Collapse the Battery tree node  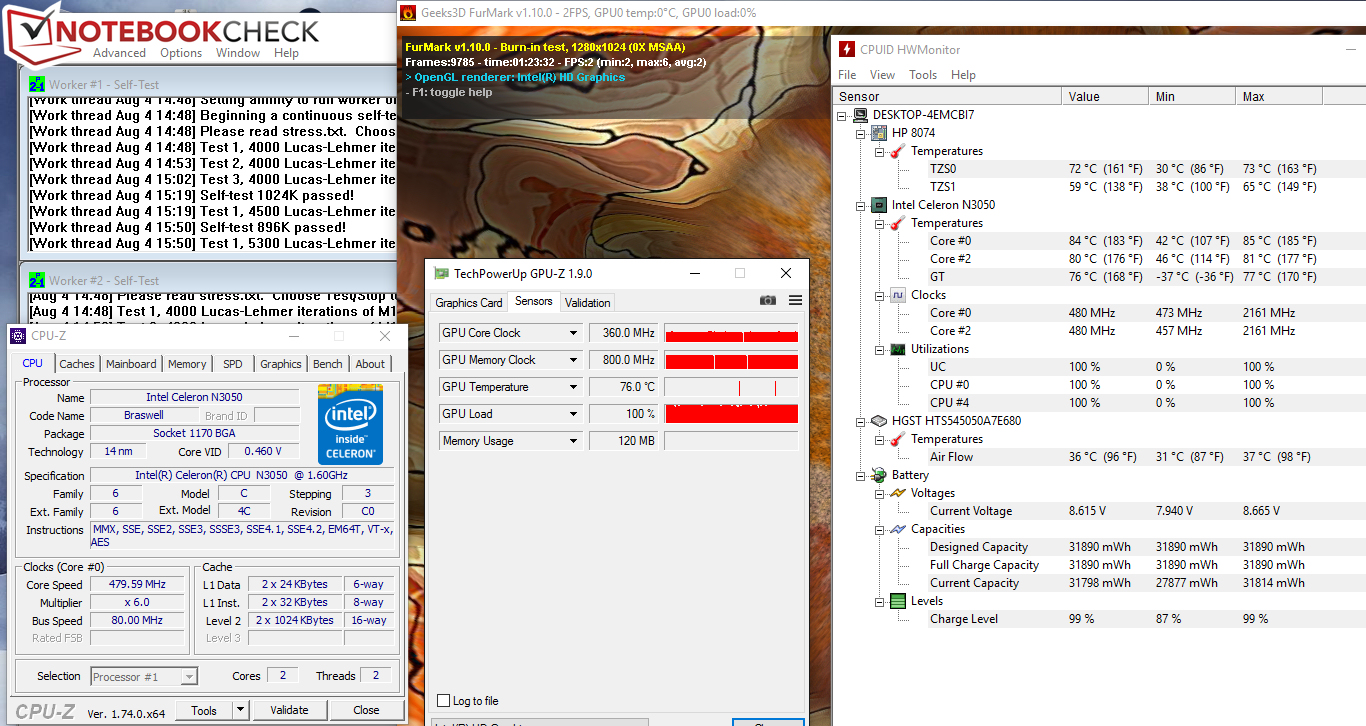861,475
